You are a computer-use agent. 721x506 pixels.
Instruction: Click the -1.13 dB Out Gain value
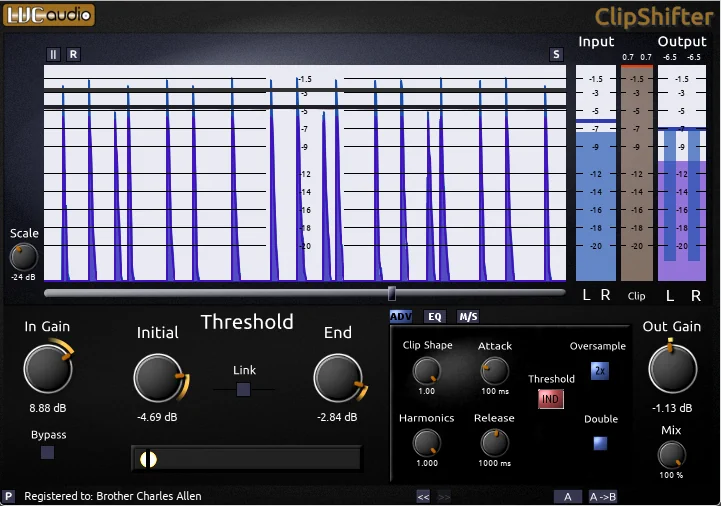tap(672, 408)
